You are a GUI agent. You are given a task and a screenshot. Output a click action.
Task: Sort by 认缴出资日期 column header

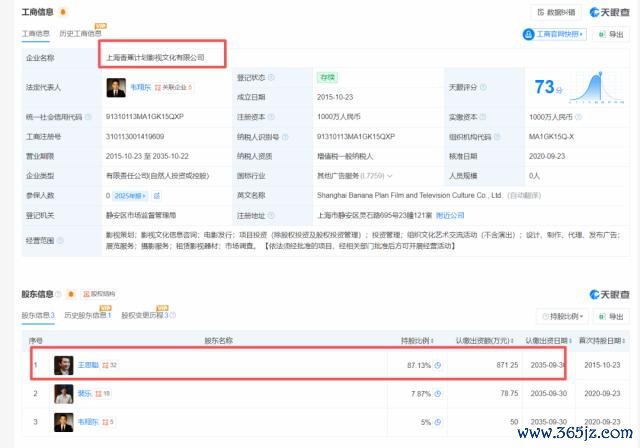[x=548, y=340]
